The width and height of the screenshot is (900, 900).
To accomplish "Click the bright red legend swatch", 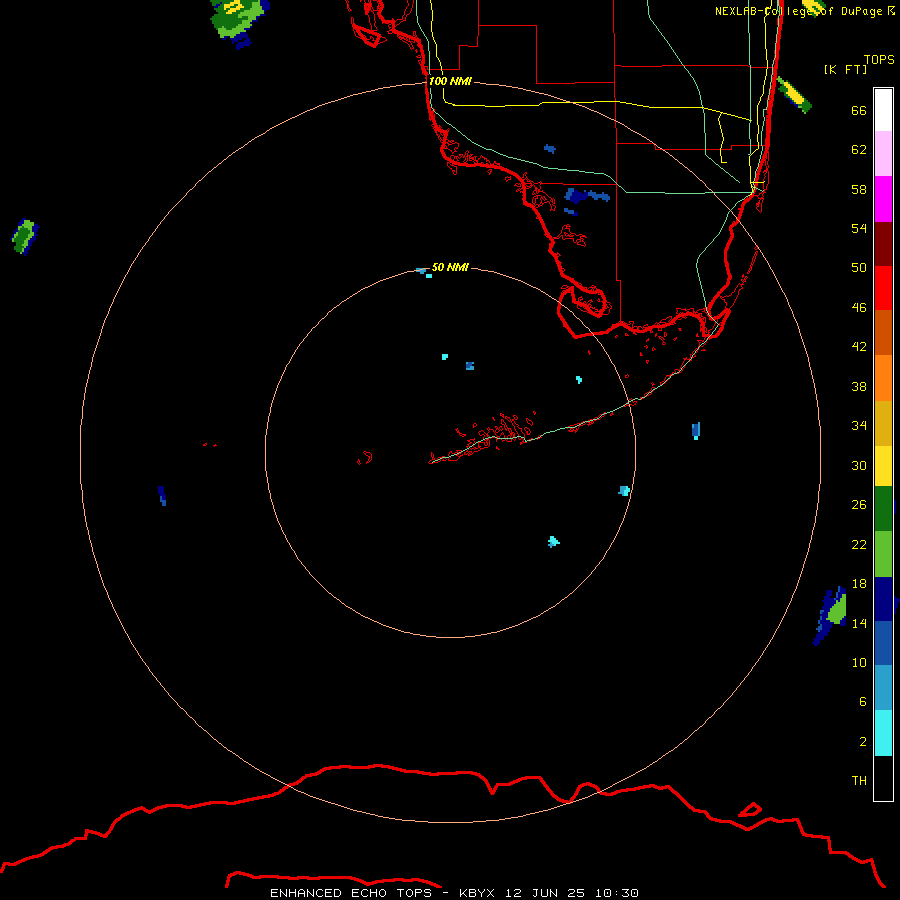I will click(883, 288).
